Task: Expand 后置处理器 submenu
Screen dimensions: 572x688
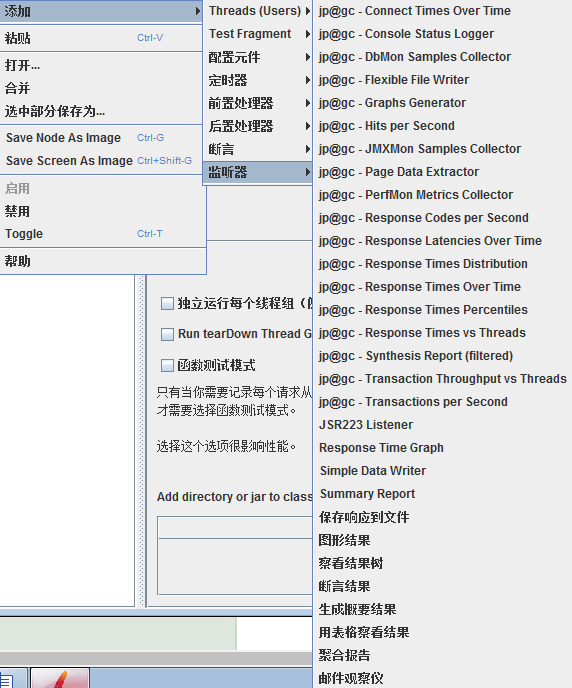Action: (x=259, y=126)
